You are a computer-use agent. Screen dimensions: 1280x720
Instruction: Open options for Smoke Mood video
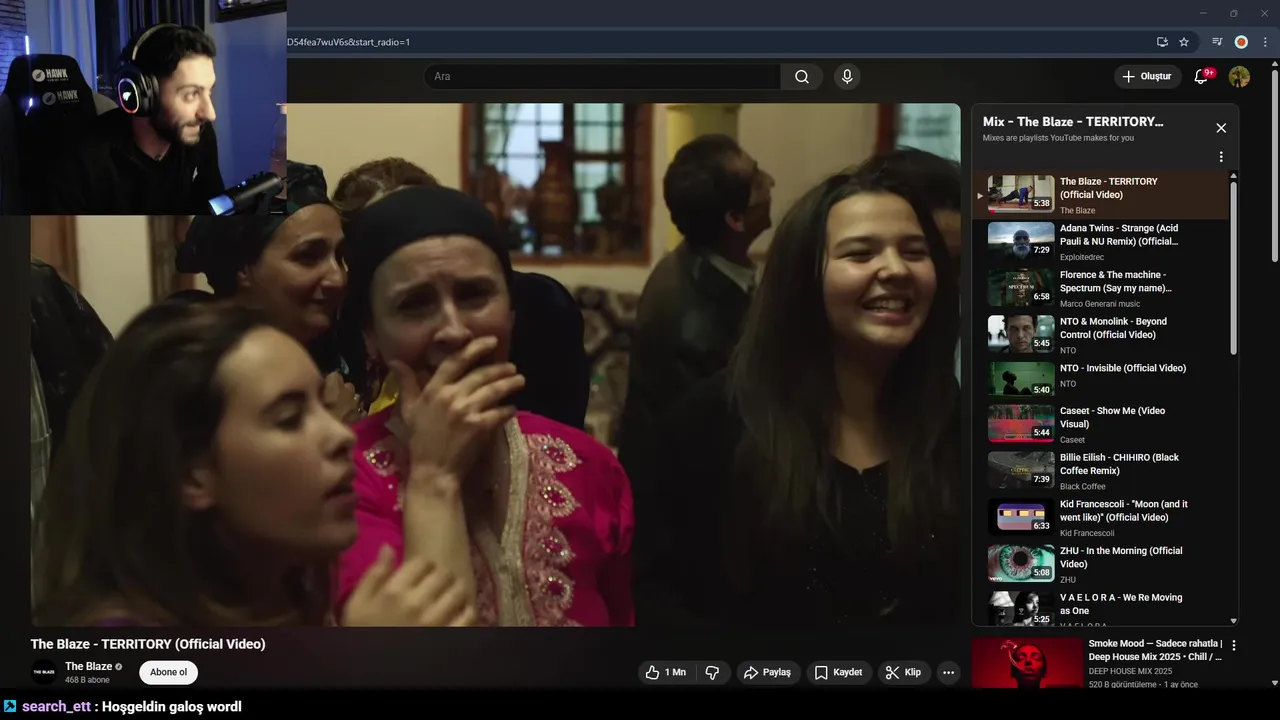tap(1234, 646)
